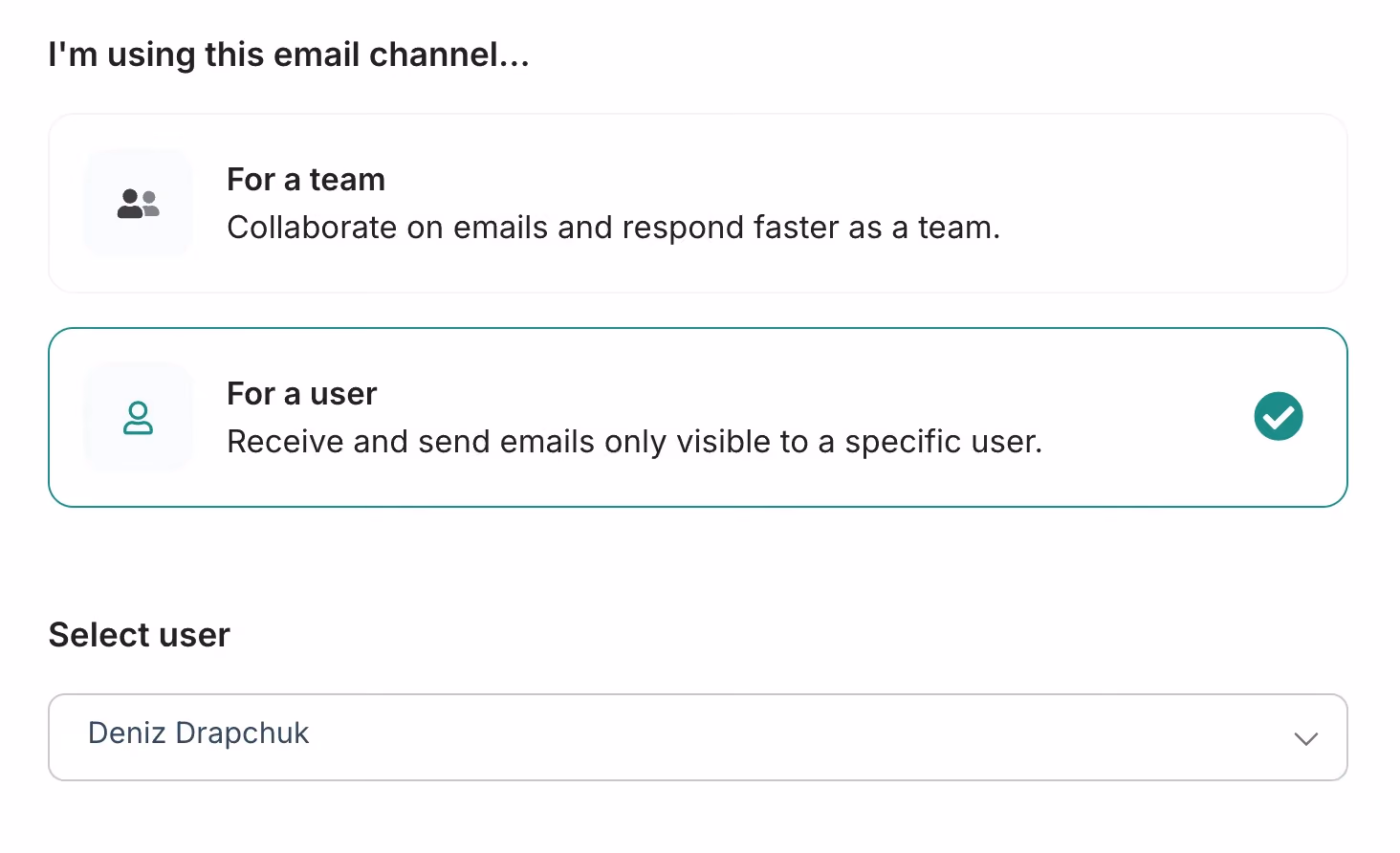Click the 'I'm using this email channel...' heading

(289, 55)
